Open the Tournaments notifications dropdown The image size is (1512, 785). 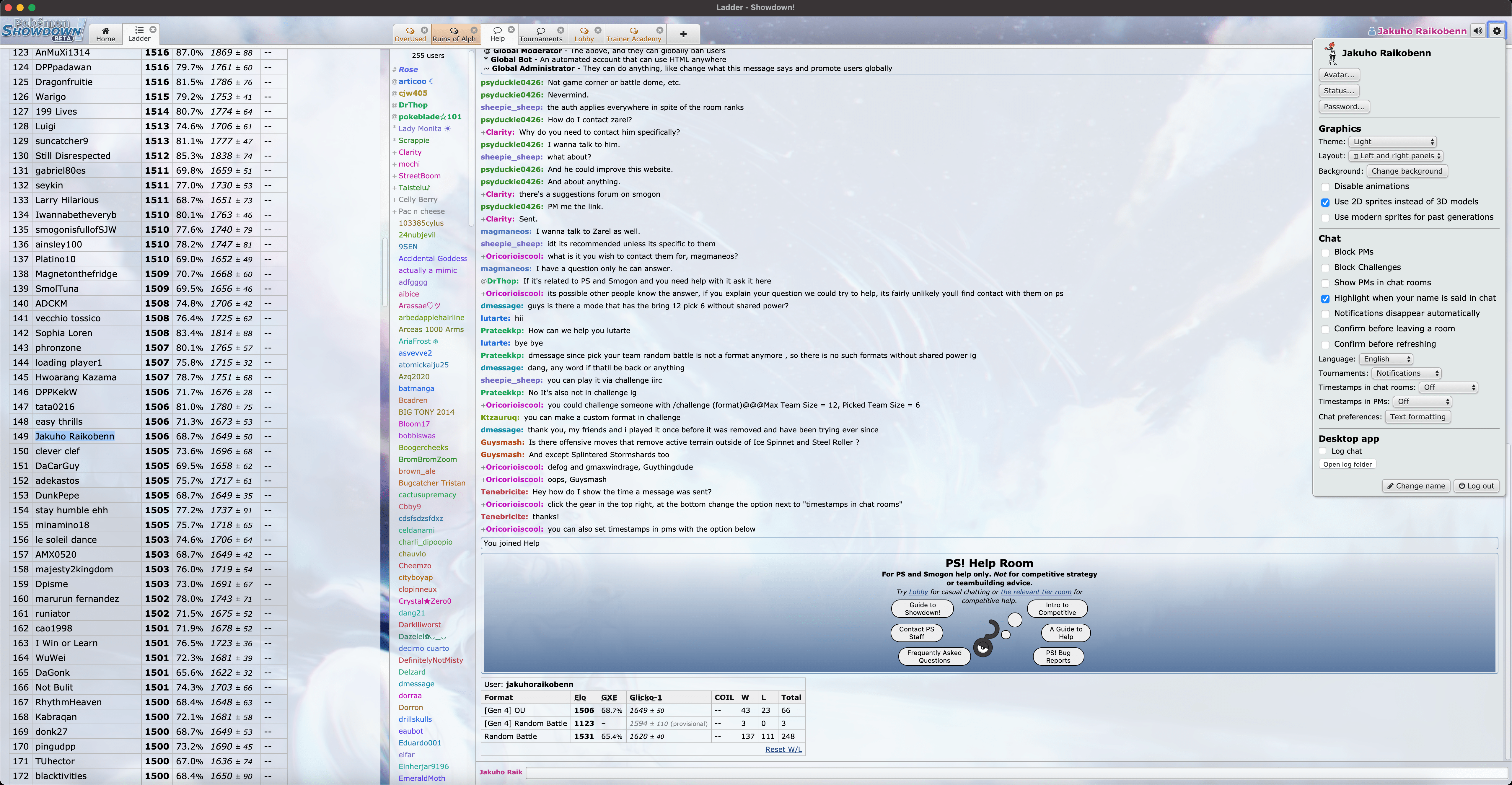(1406, 373)
